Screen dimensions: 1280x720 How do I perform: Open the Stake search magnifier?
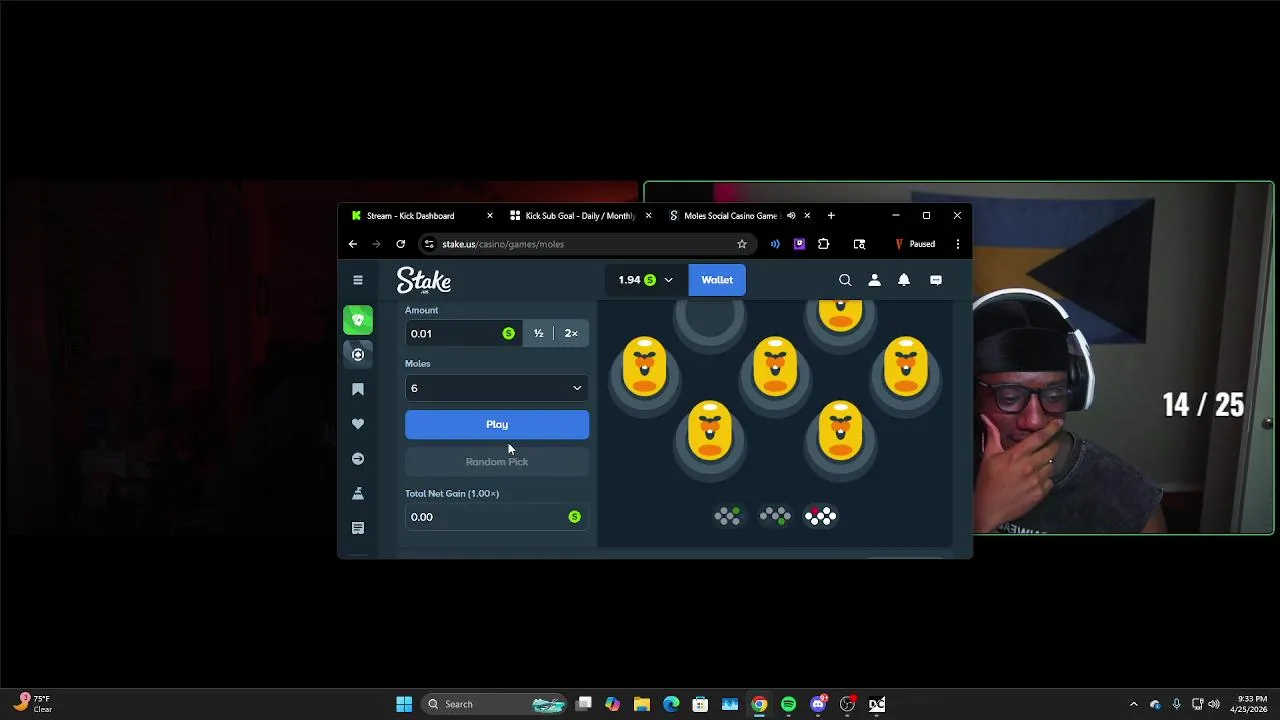tap(845, 280)
